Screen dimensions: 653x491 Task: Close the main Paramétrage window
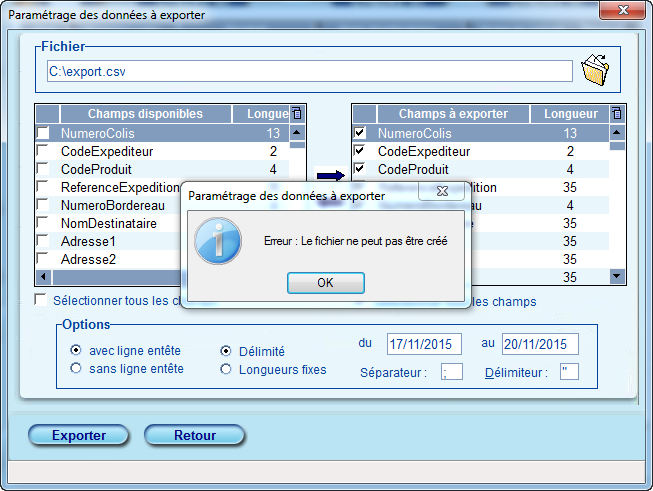[623, 10]
